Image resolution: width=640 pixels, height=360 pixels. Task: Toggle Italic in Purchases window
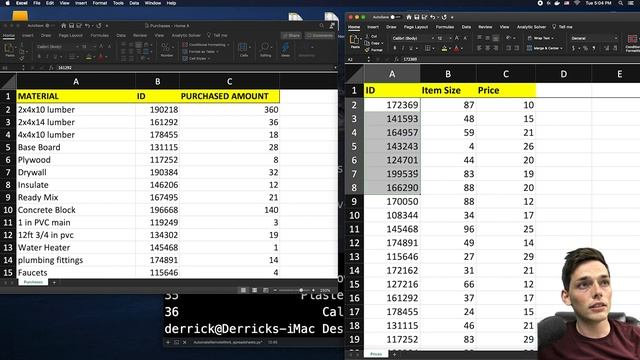47,56
